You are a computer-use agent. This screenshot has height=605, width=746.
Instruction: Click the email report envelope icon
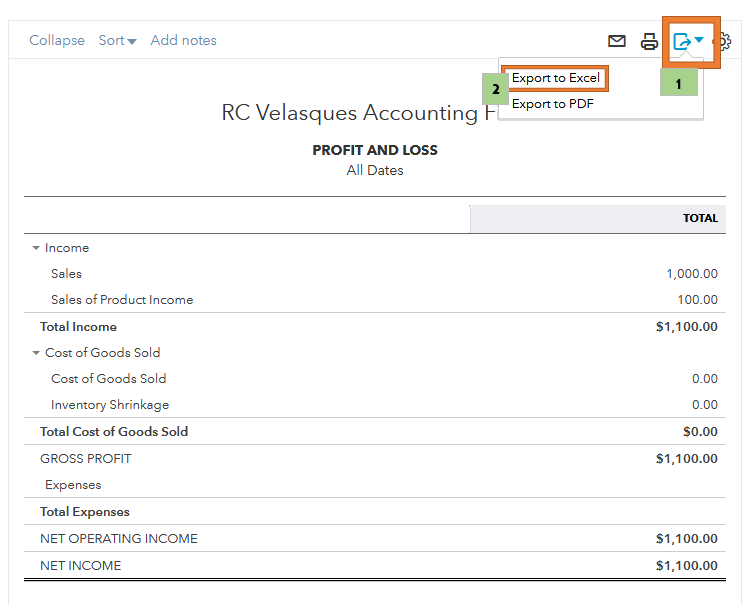point(617,41)
